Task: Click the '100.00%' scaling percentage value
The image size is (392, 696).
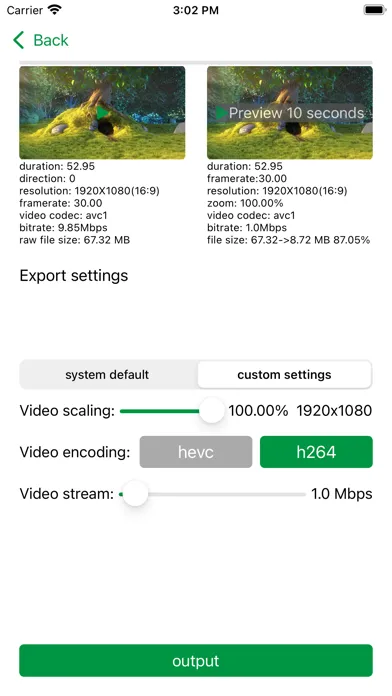Action: point(258,411)
